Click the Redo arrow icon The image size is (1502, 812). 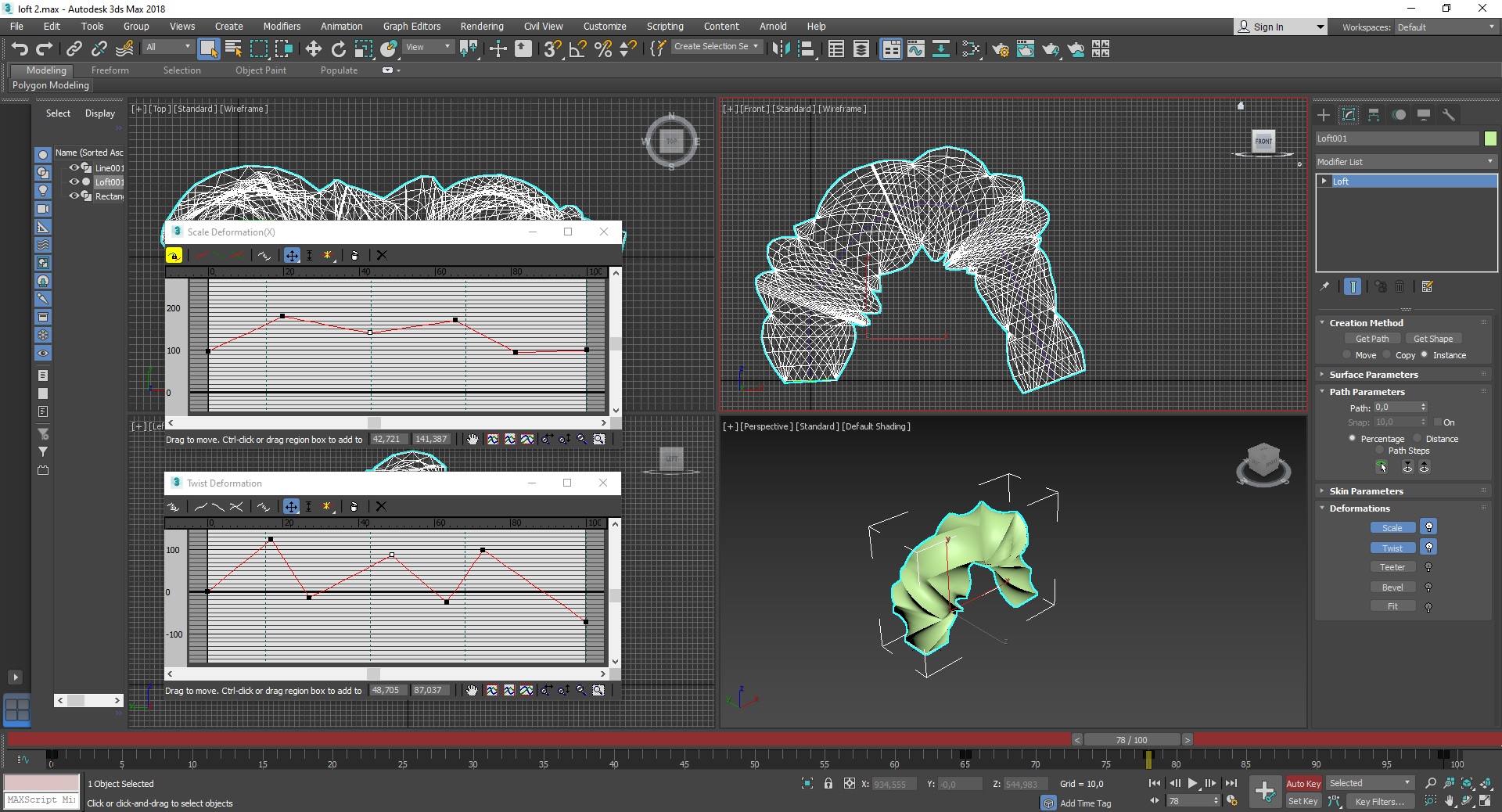[x=45, y=49]
